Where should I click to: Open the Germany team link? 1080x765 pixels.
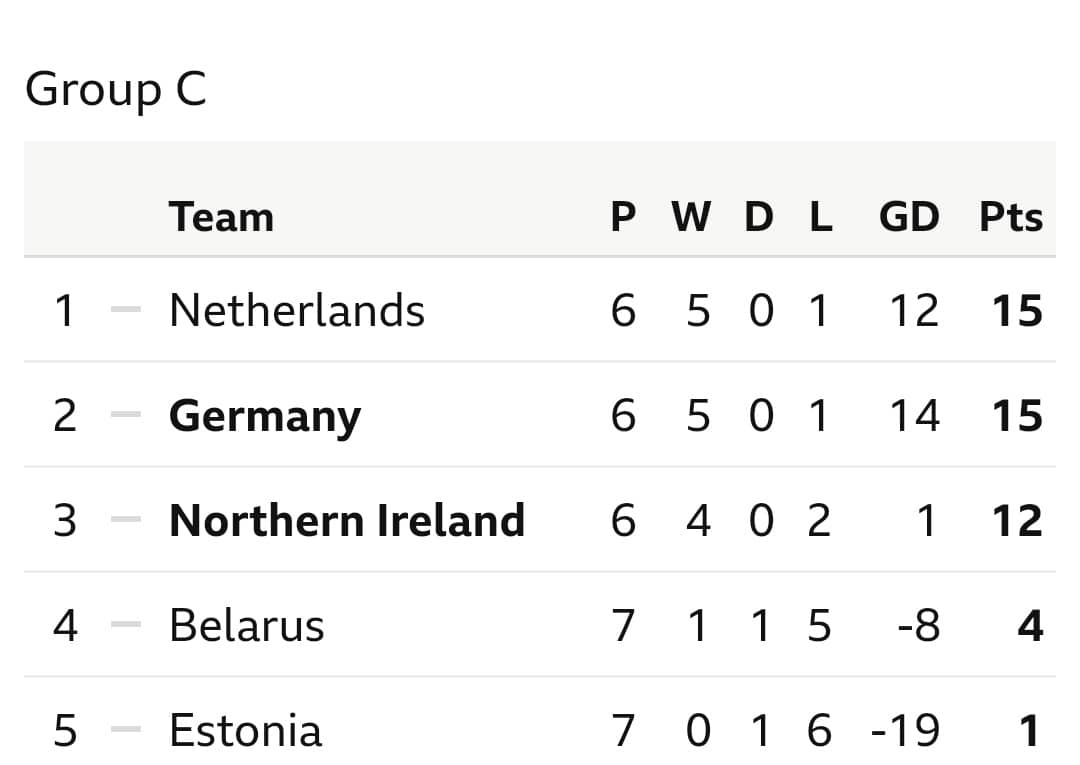265,417
